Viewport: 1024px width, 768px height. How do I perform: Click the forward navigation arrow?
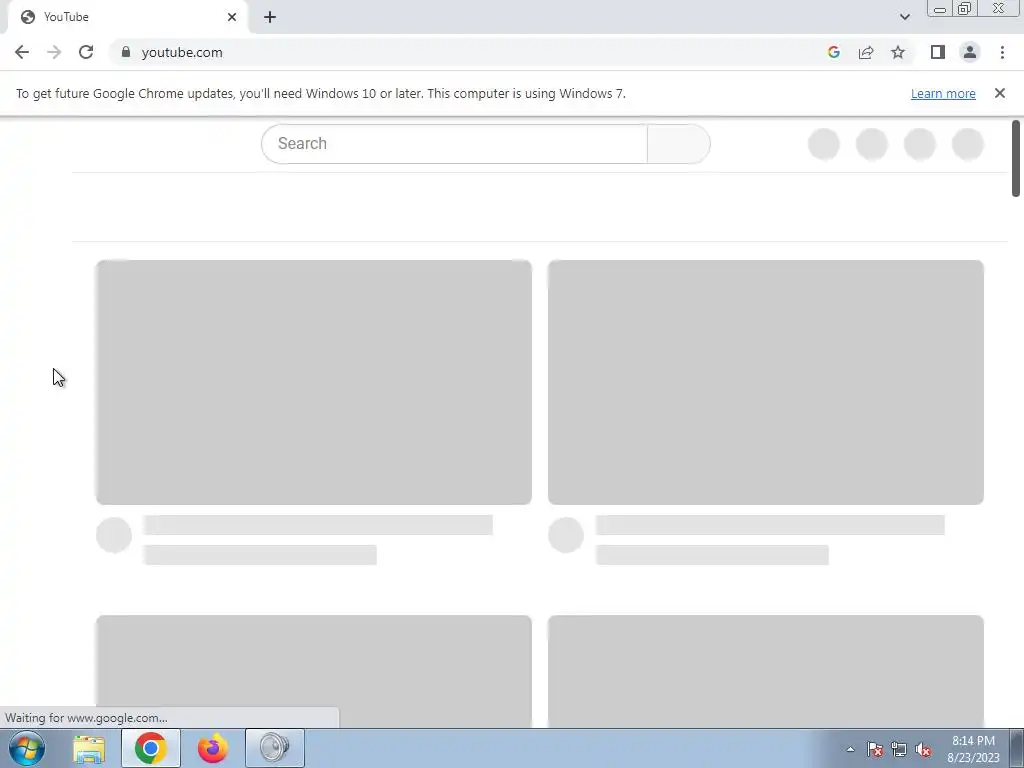click(x=54, y=52)
